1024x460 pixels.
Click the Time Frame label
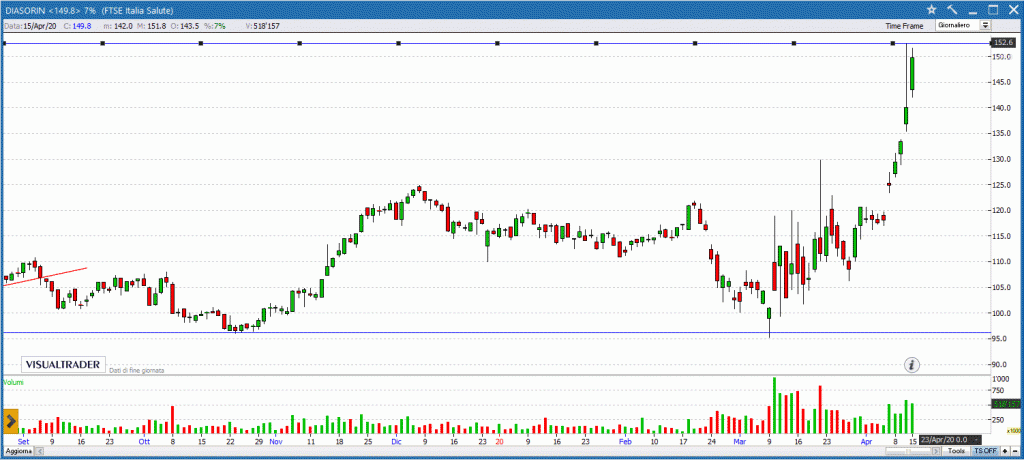(x=904, y=26)
